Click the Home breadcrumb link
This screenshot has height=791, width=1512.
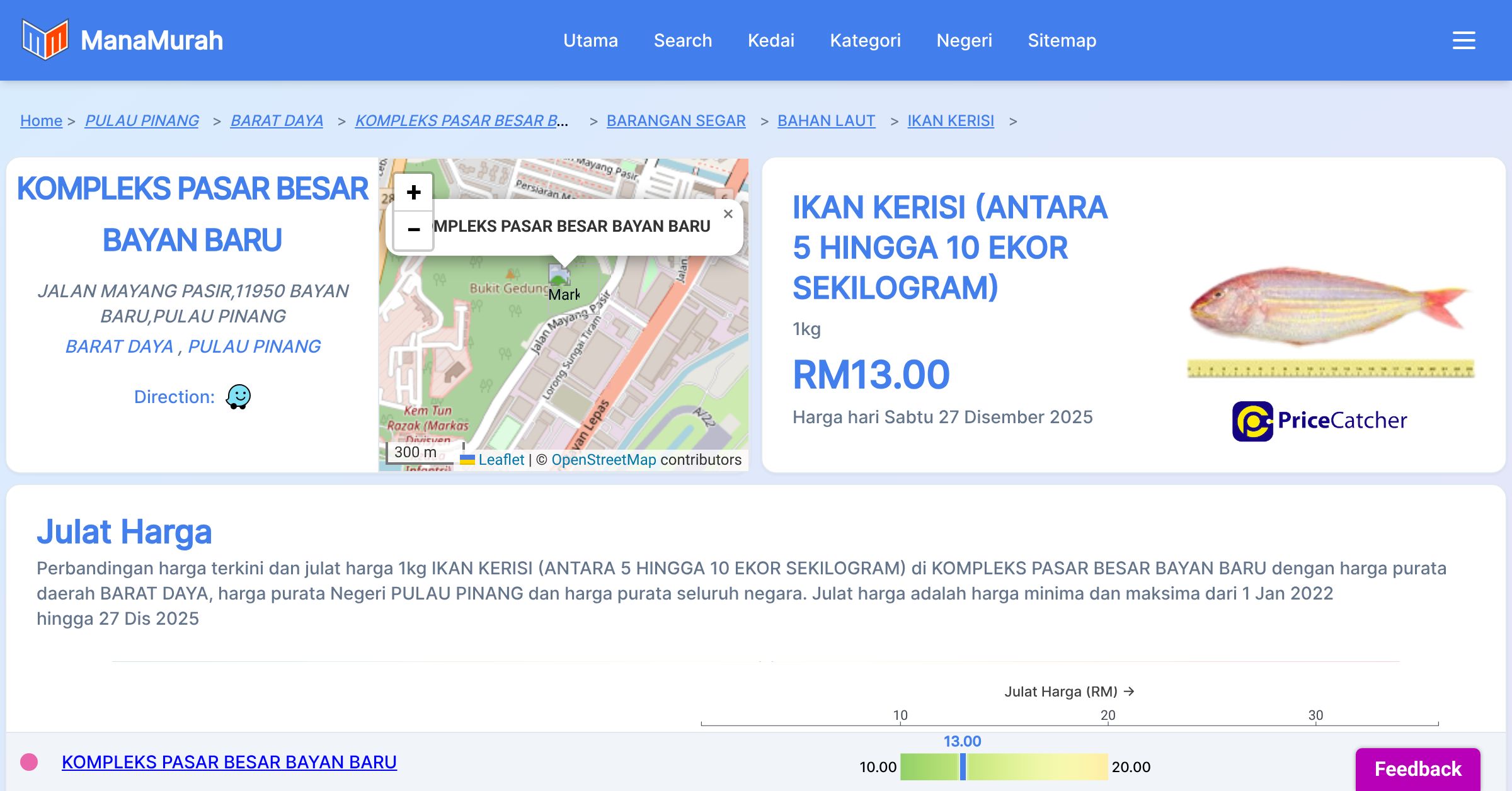(41, 120)
